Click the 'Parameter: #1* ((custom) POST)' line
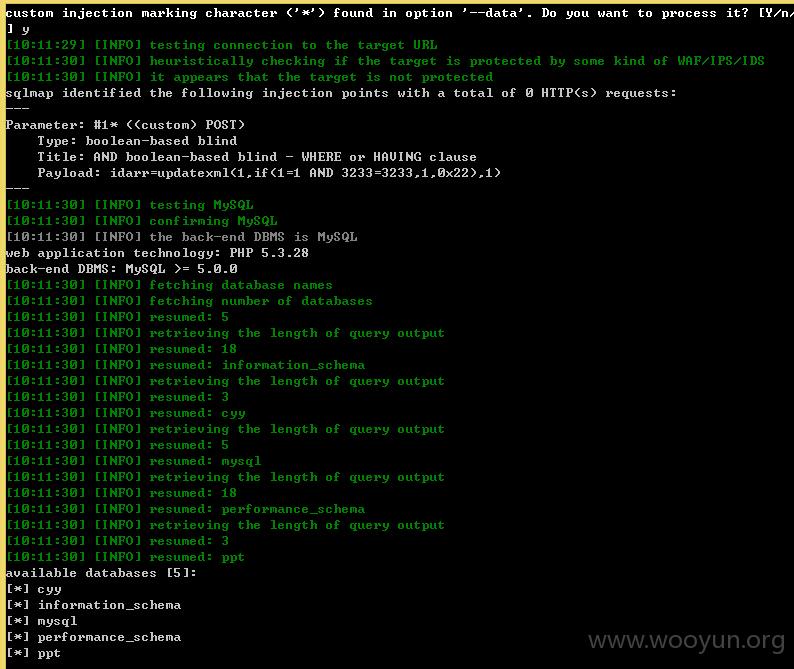The height and width of the screenshot is (669, 794). (x=125, y=125)
